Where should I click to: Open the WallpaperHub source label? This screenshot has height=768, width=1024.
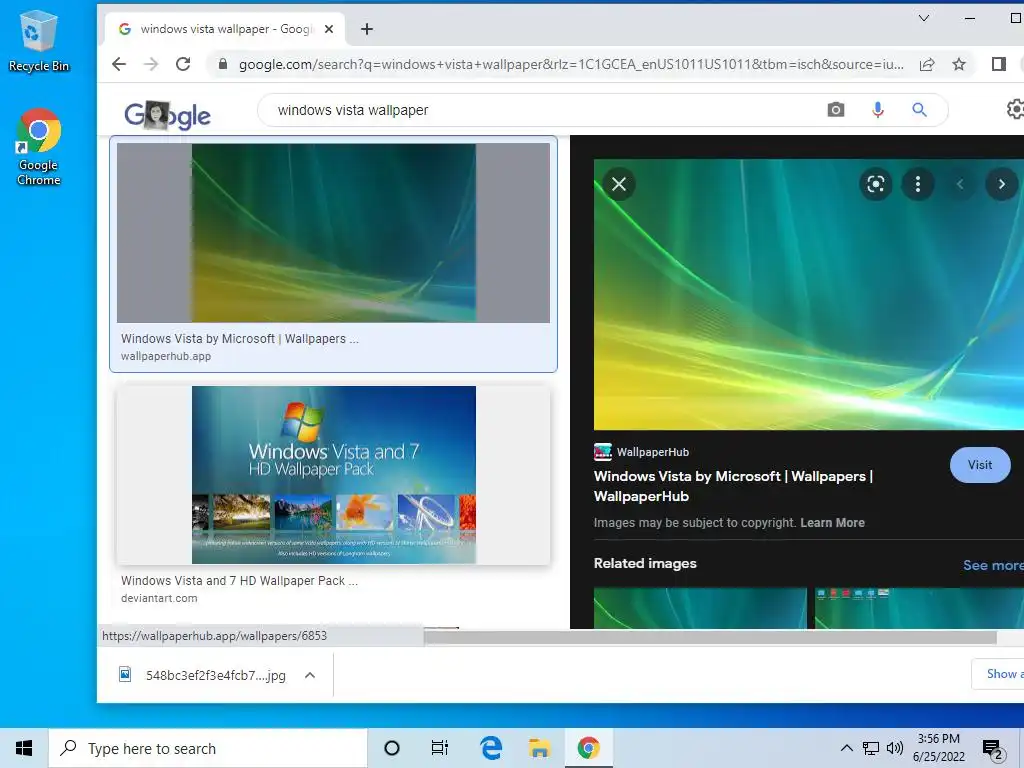(641, 452)
